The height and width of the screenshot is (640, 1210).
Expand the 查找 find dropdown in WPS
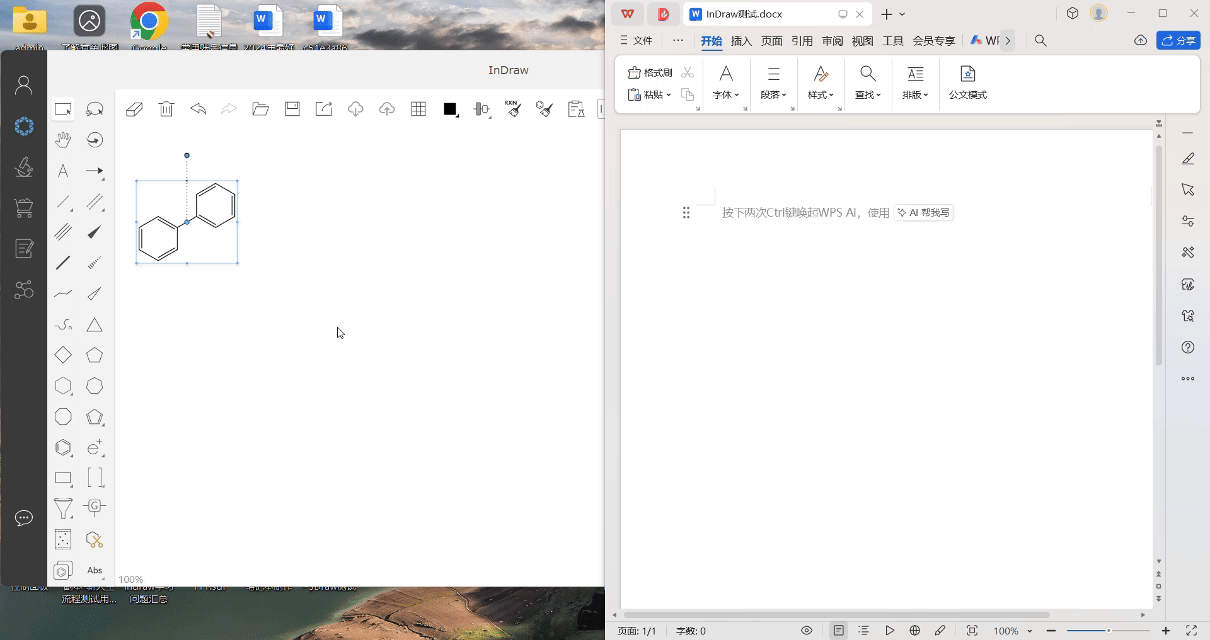coord(868,95)
